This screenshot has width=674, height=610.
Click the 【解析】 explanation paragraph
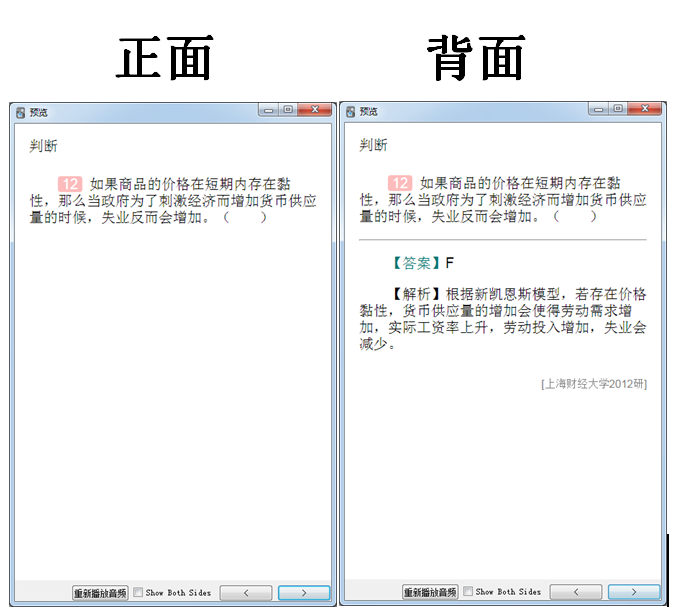point(503,319)
